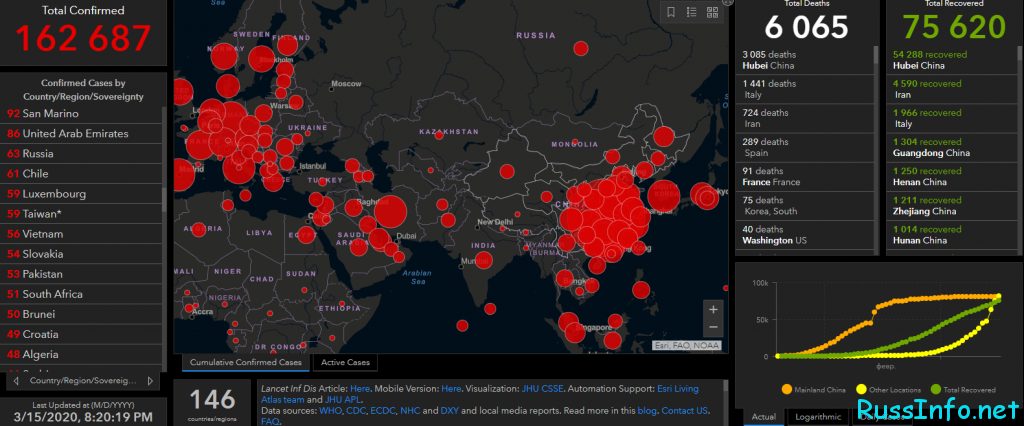Image resolution: width=1024 pixels, height=426 pixels.
Task: Open the JHU CSSE link
Action: 542,389
